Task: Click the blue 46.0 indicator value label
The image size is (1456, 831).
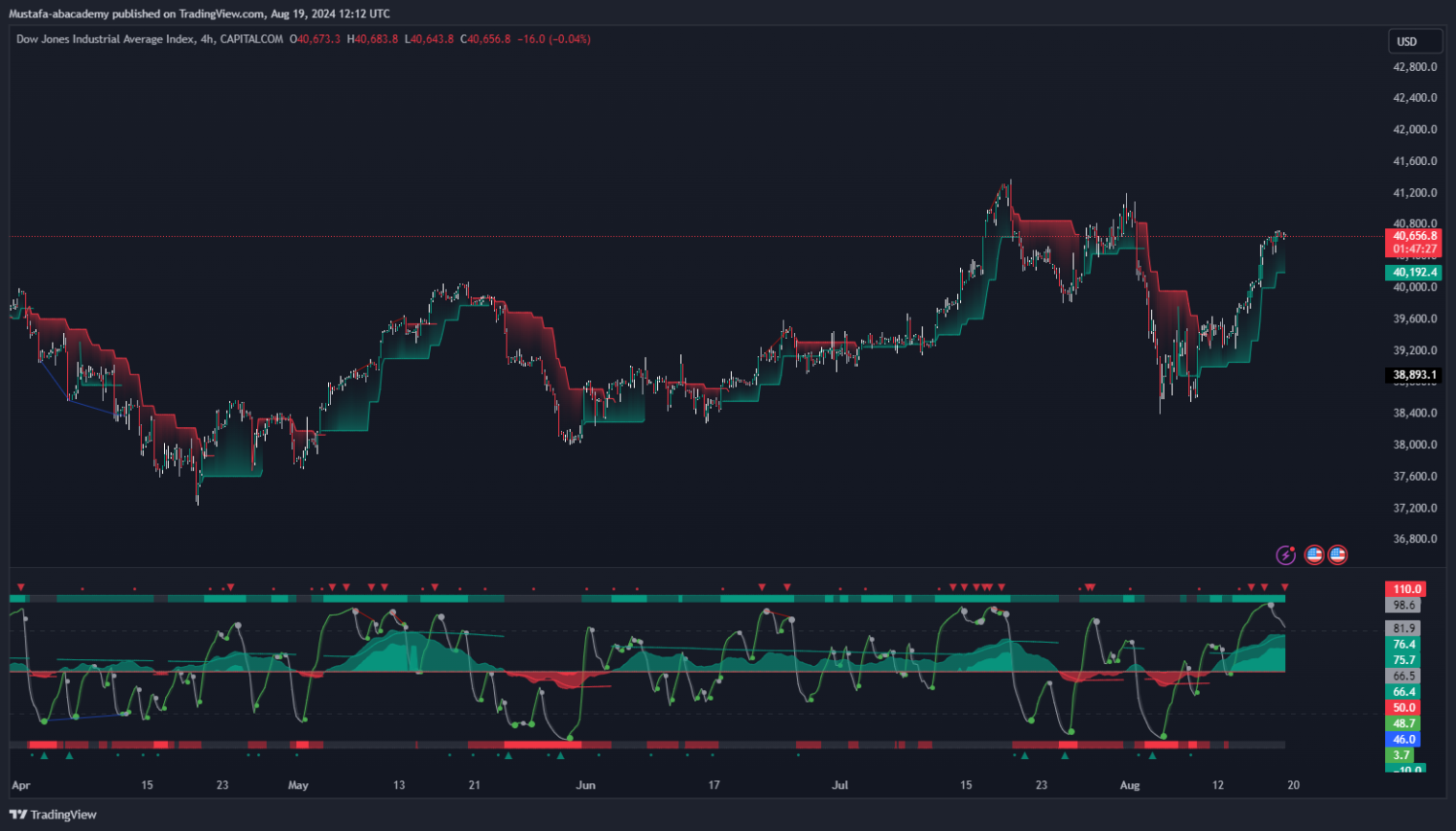Action: click(x=1404, y=740)
